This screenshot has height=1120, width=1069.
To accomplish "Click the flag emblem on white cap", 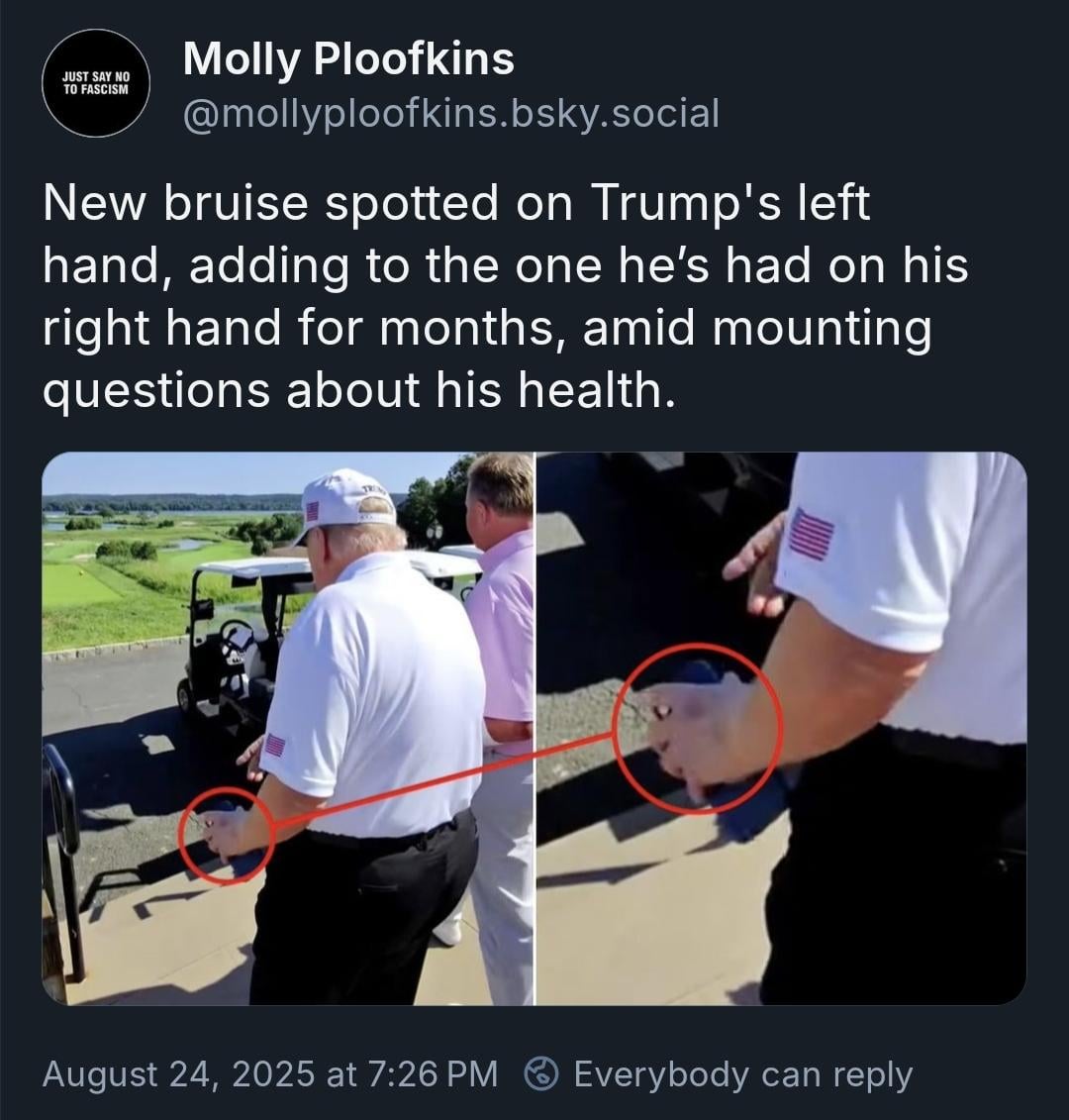I will click(312, 511).
